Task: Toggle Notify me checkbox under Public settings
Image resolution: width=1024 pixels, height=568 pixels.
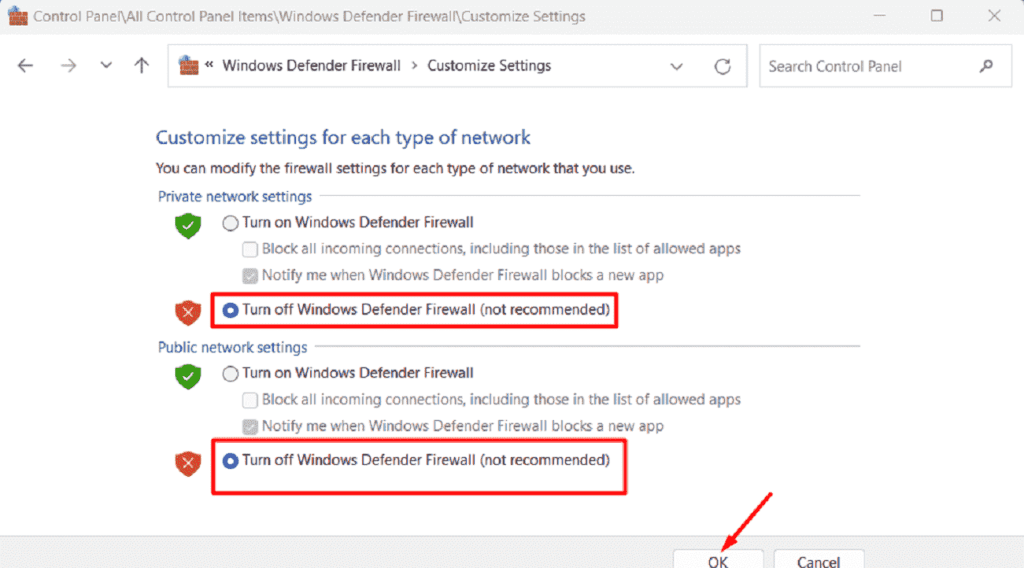Action: [x=249, y=426]
